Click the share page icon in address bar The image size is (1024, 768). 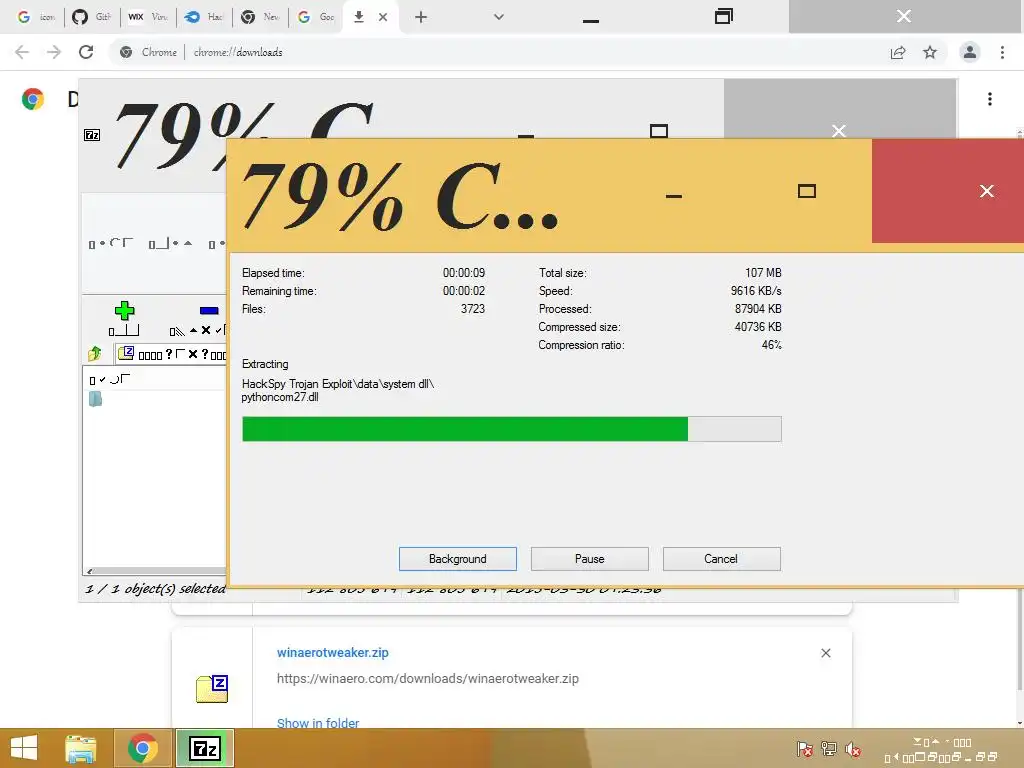coord(898,52)
